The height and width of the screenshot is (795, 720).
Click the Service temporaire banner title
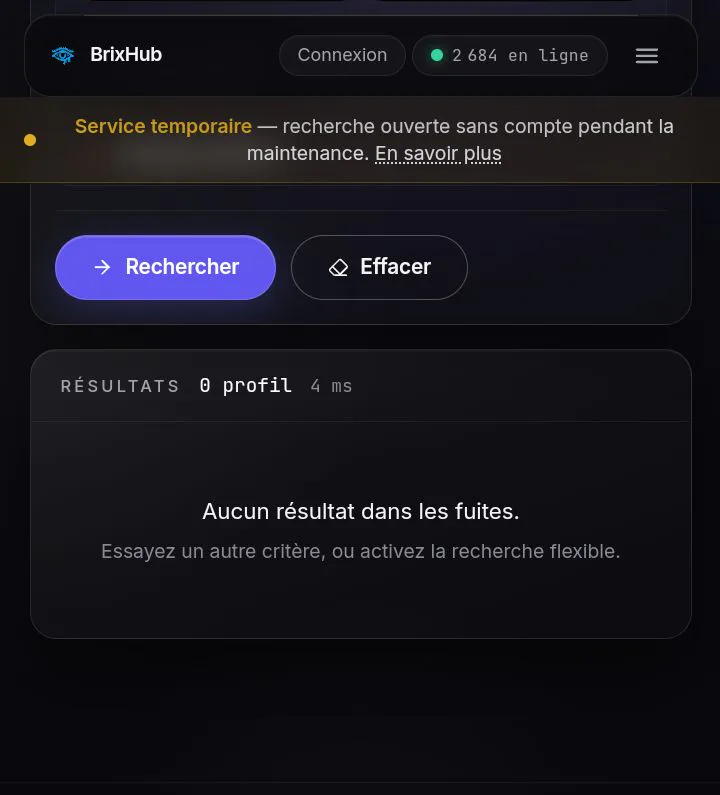point(163,126)
